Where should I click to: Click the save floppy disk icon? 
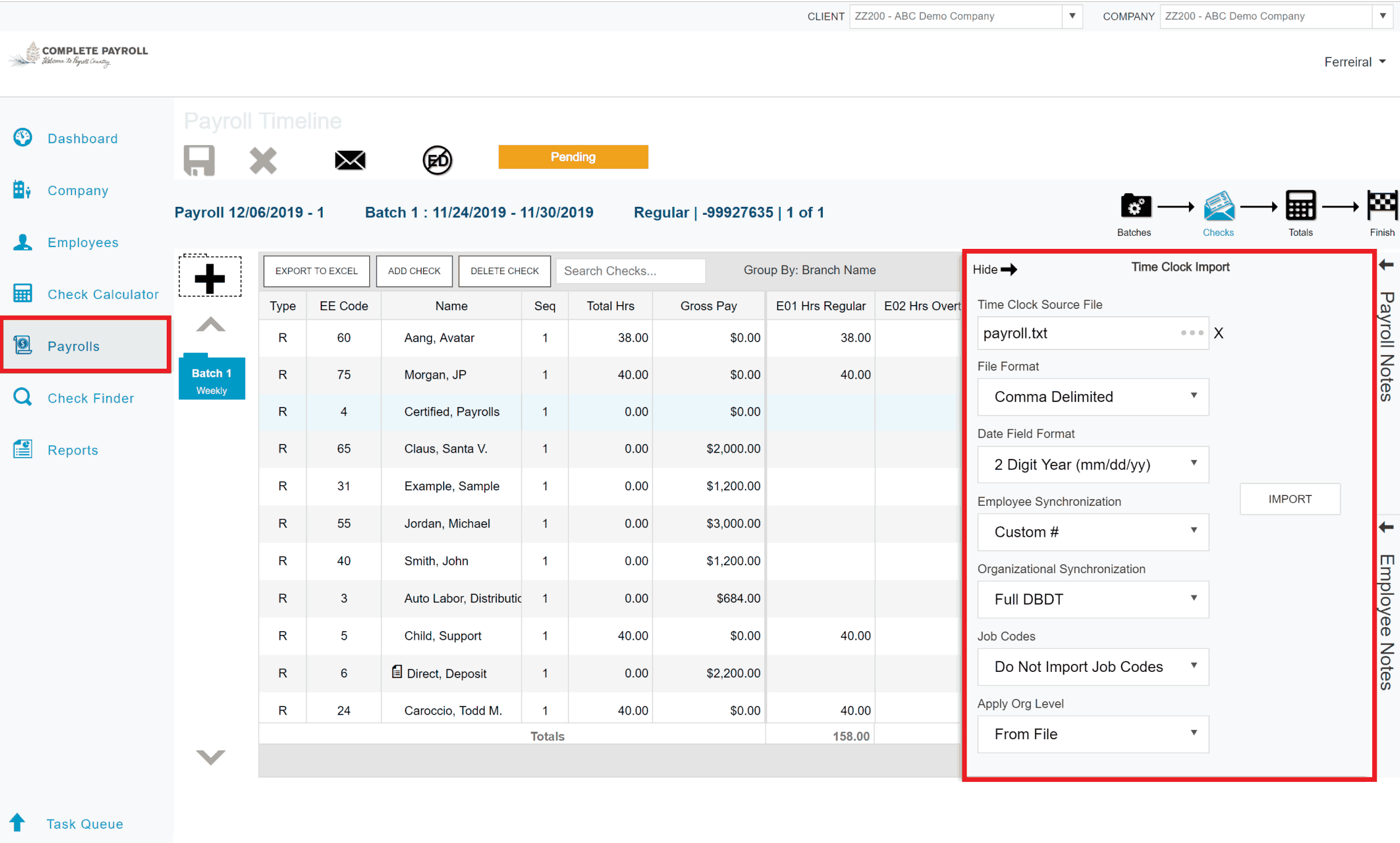click(x=199, y=161)
